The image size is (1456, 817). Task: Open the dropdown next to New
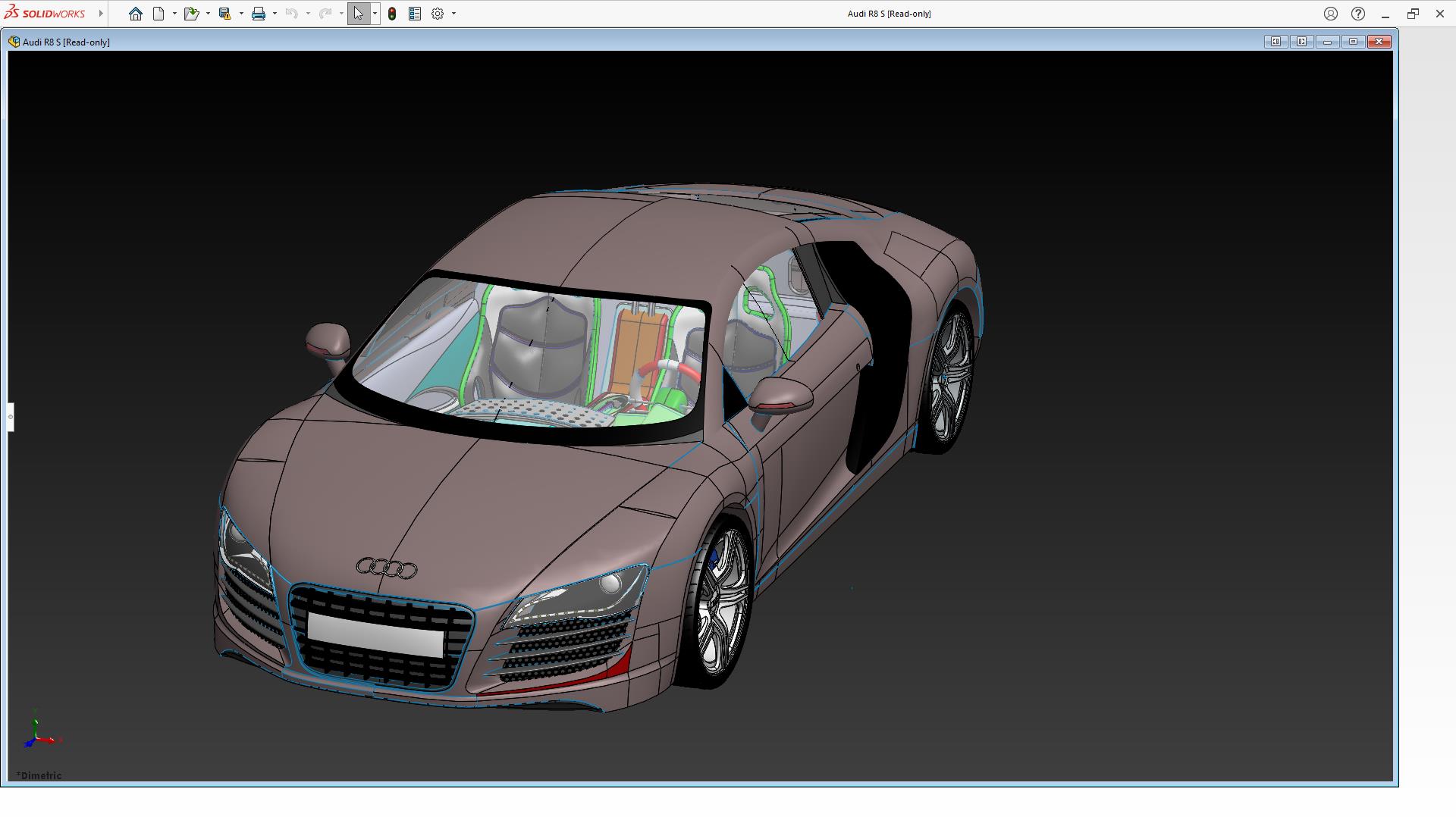tap(174, 14)
